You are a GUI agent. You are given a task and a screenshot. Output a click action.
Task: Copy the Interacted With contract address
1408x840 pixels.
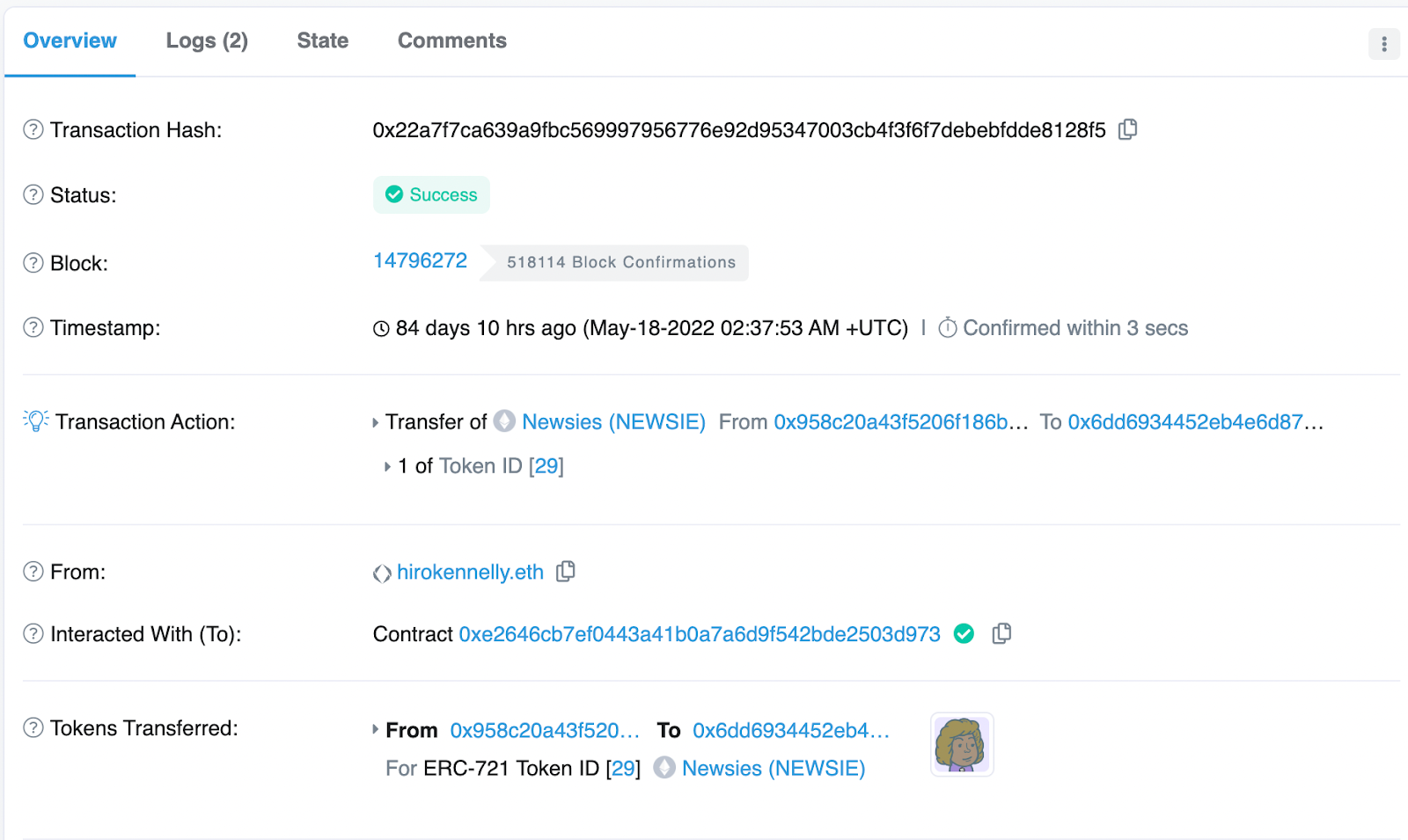point(1001,633)
